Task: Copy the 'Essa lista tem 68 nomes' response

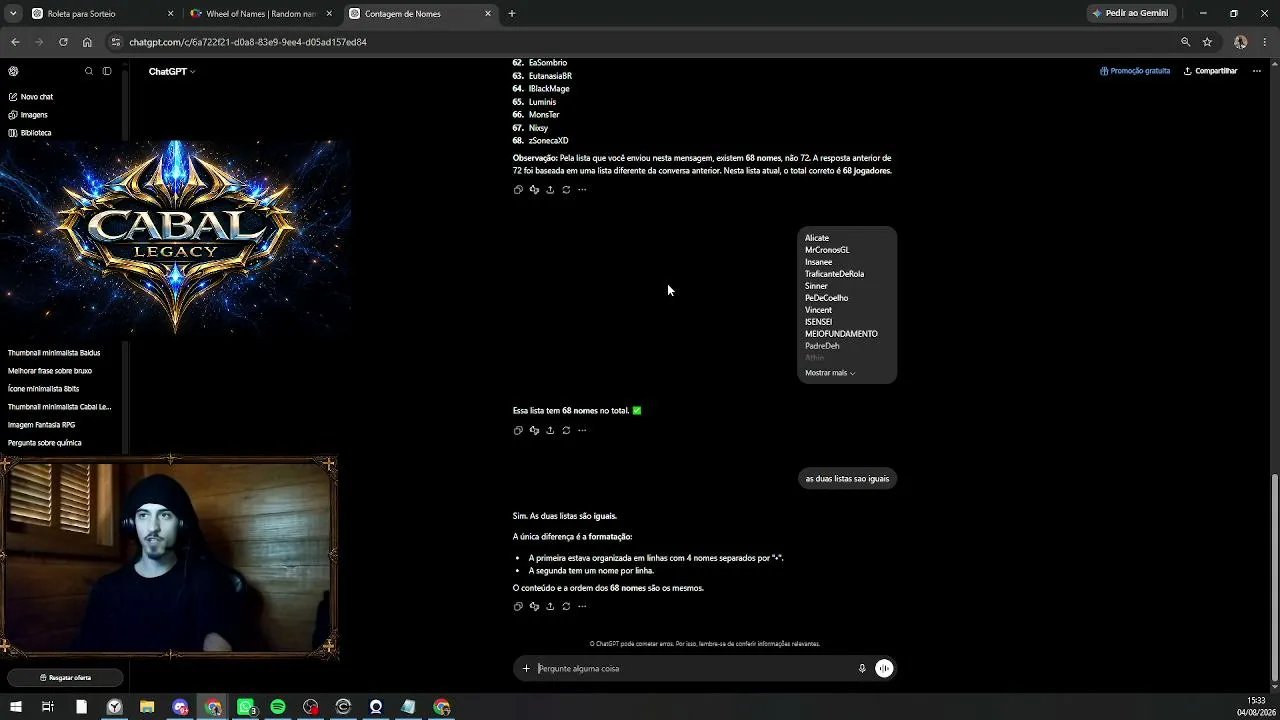Action: [x=518, y=431]
